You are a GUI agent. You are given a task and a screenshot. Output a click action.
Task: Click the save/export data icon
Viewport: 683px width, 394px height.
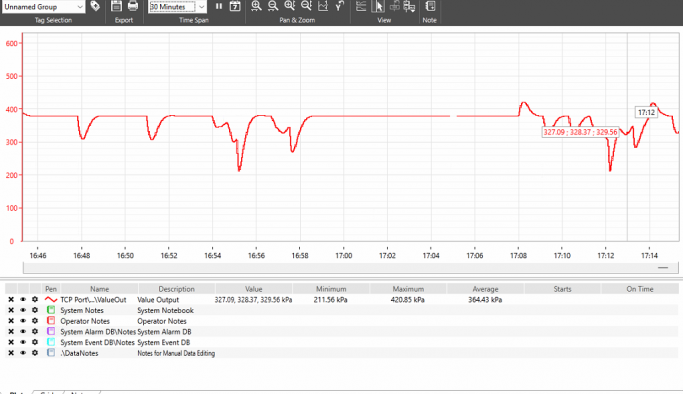pos(116,6)
